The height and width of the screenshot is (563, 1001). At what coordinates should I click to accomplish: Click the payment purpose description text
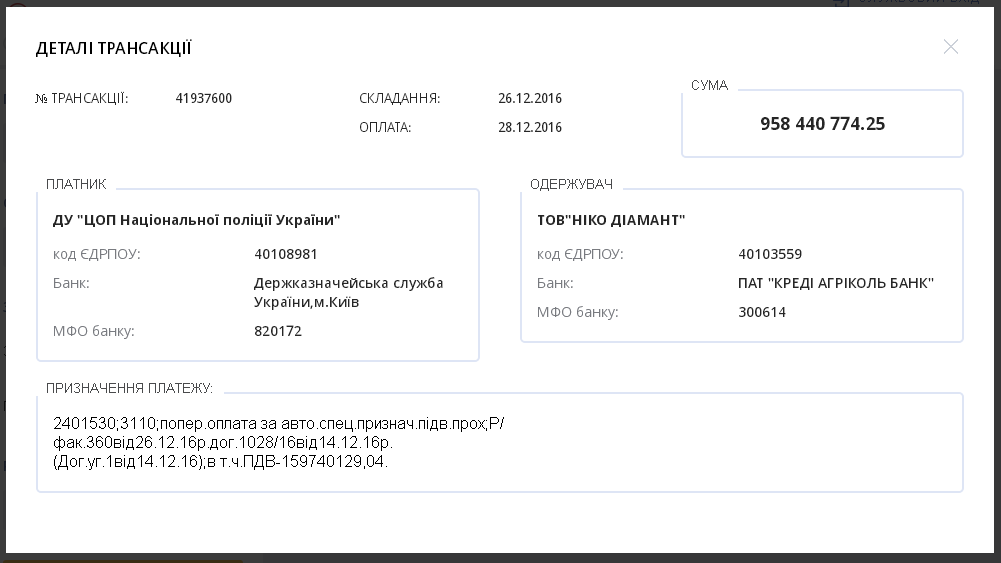point(279,442)
